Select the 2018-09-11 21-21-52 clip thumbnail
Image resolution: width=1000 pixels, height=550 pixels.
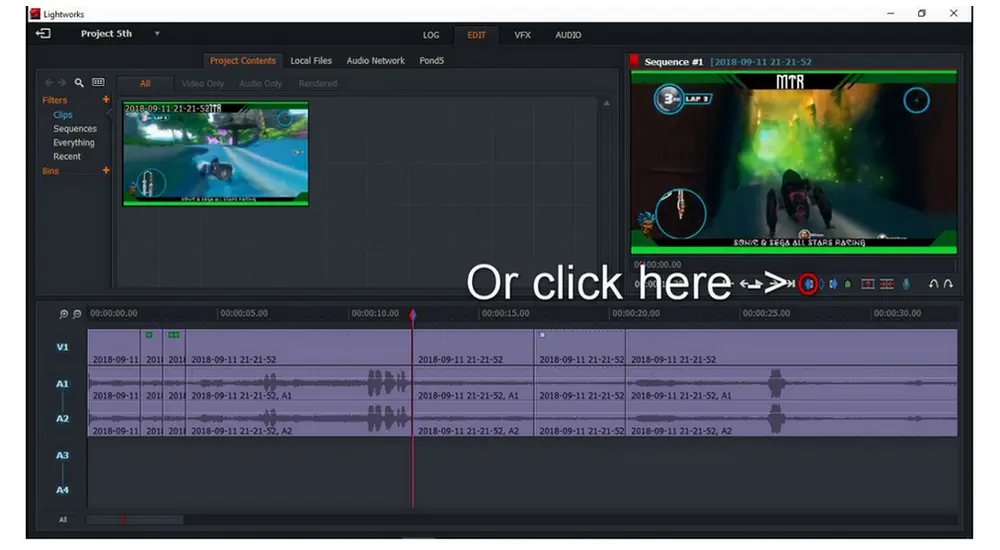216,154
